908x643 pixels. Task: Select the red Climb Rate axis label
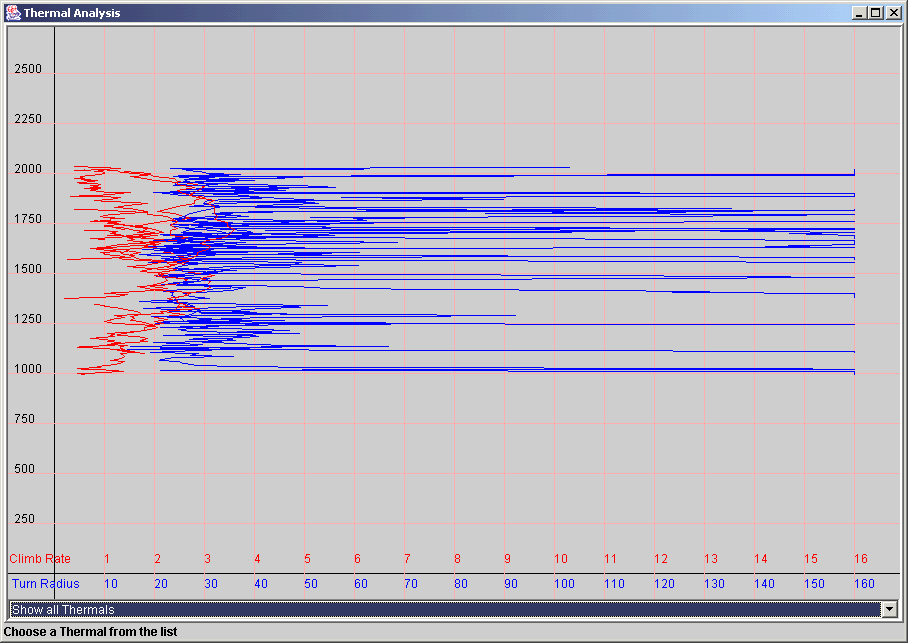click(40, 559)
